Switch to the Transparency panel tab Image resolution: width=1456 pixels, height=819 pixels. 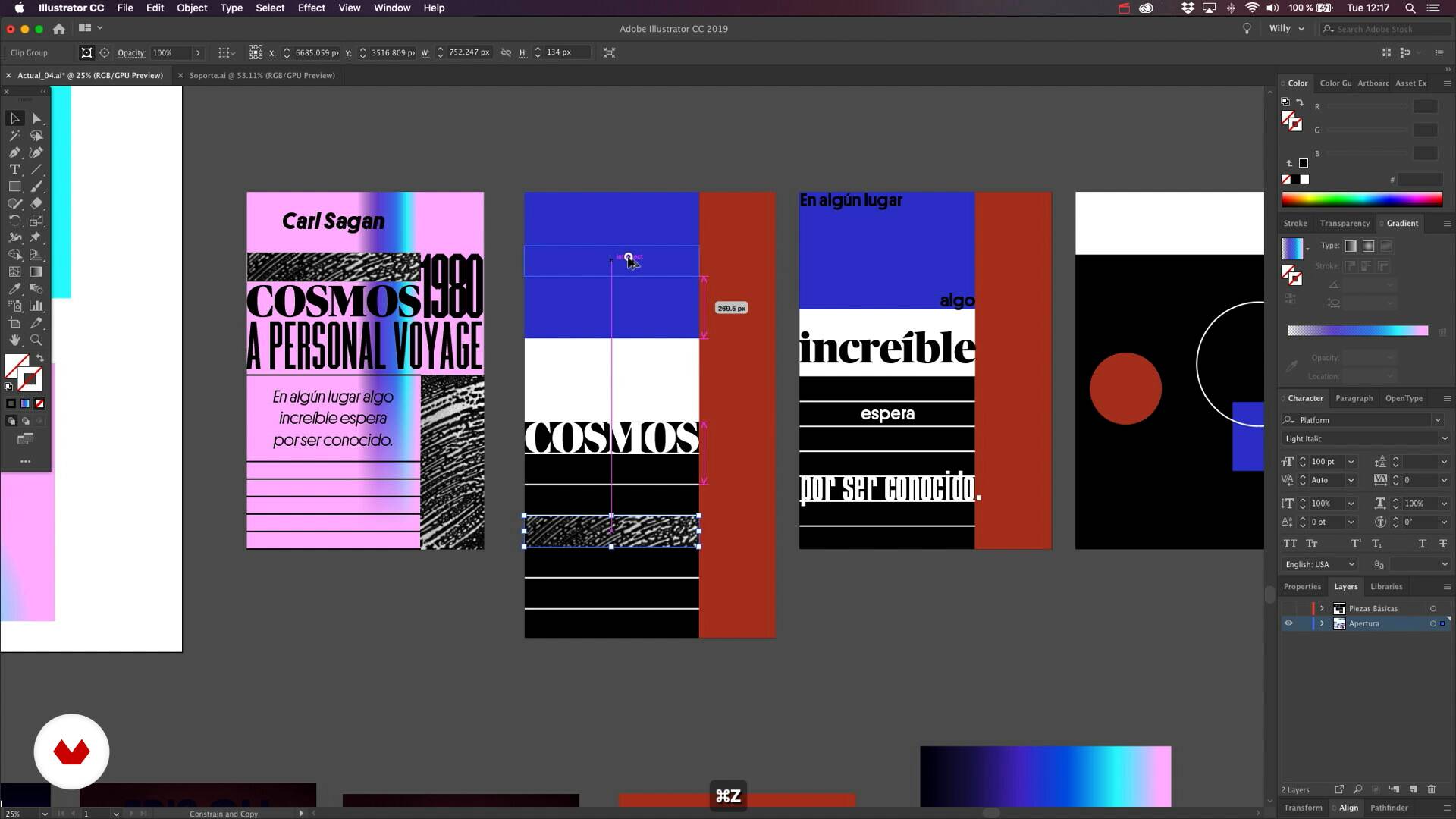pos(1345,223)
